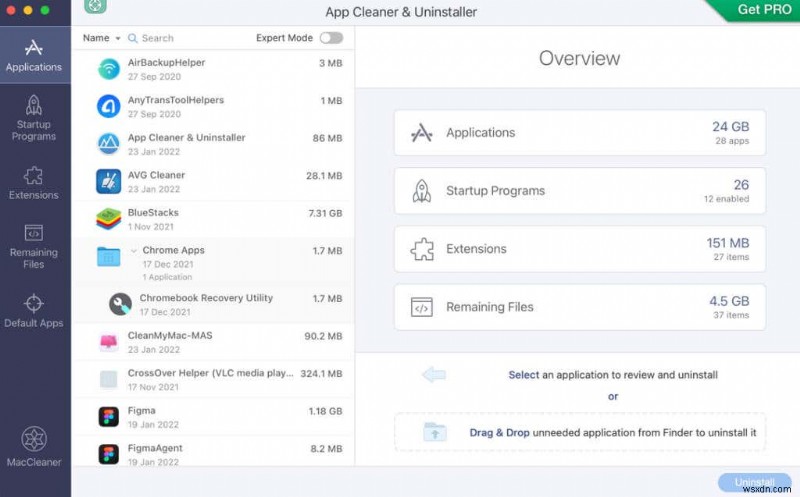The height and width of the screenshot is (497, 800).
Task: Click the Figma app icon
Action: tap(109, 416)
